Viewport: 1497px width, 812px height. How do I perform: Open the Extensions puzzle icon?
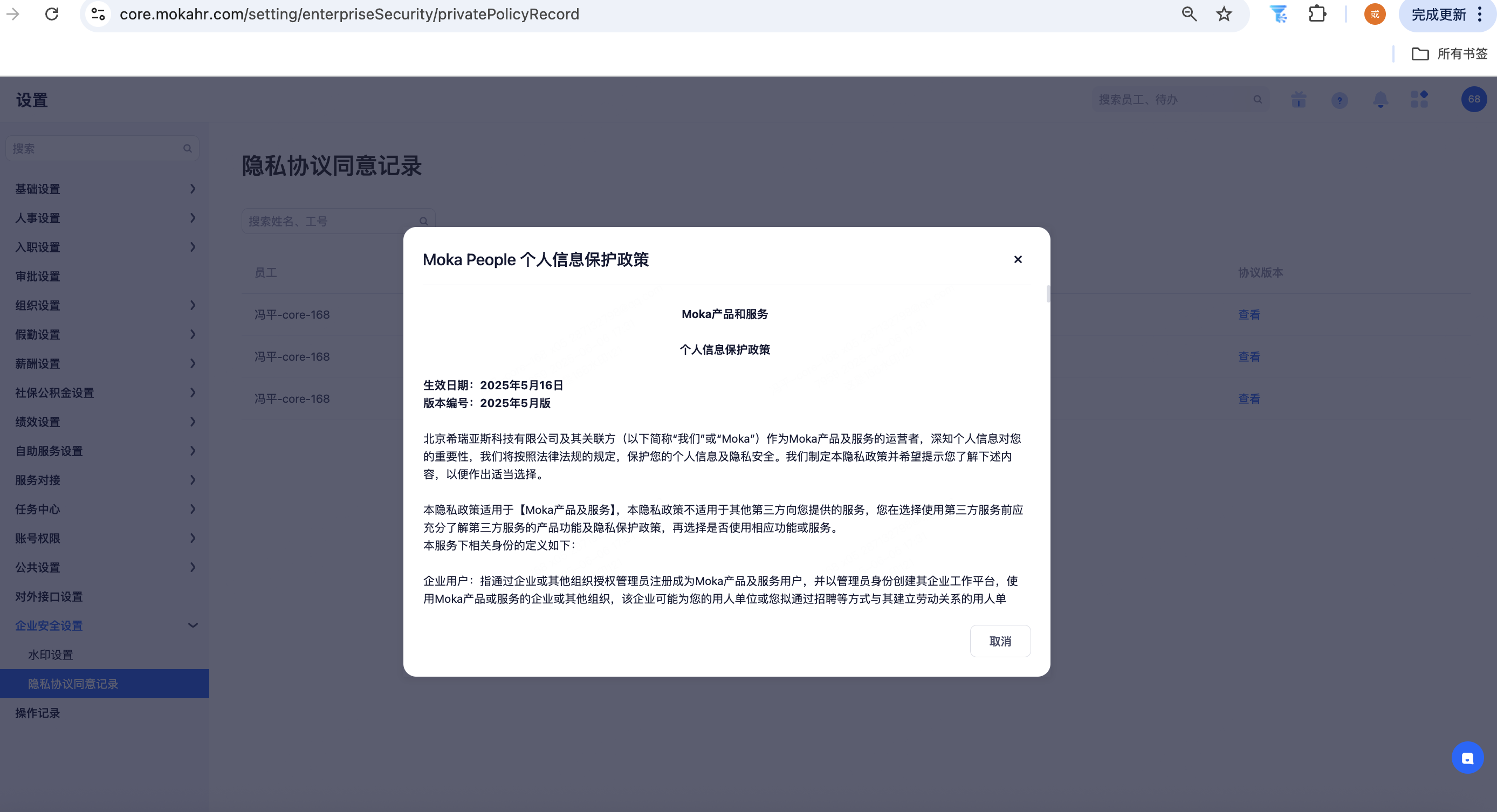pyautogui.click(x=1317, y=14)
